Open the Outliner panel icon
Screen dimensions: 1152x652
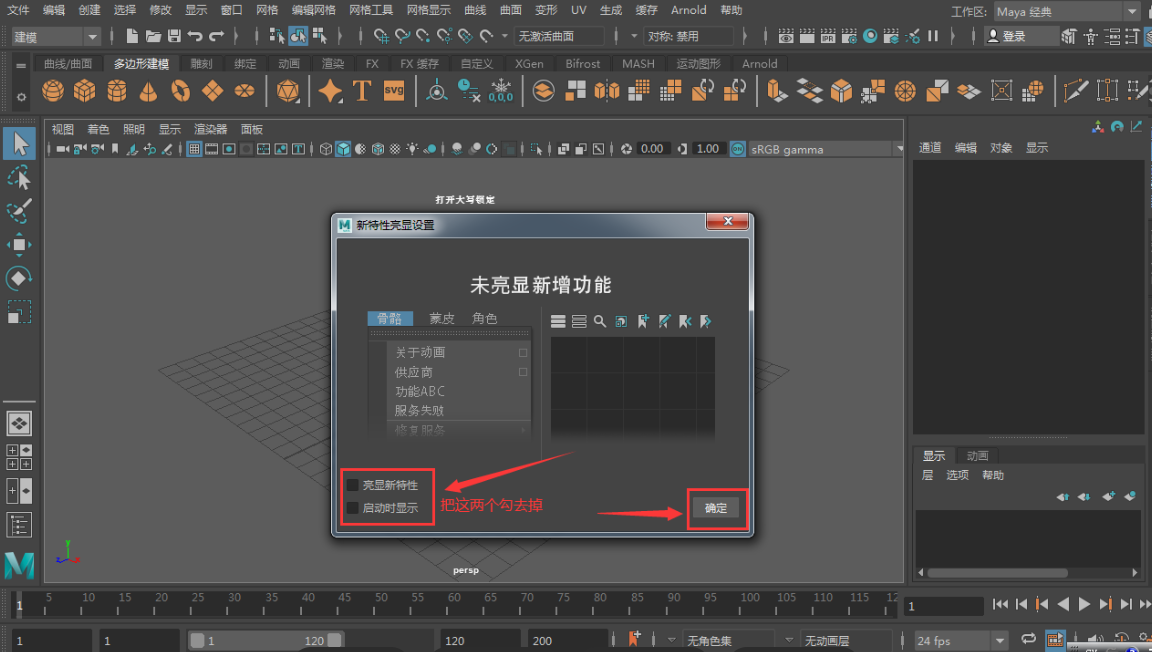pos(19,525)
